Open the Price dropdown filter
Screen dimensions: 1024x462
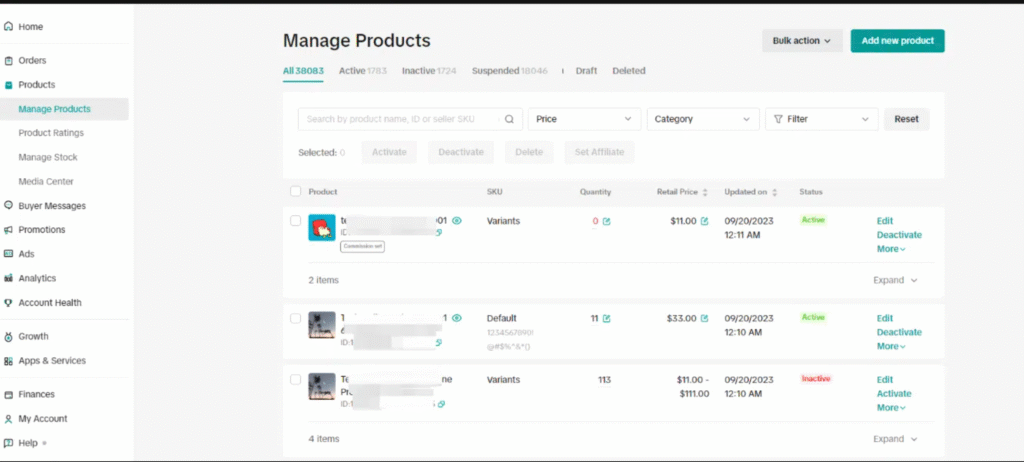click(584, 119)
